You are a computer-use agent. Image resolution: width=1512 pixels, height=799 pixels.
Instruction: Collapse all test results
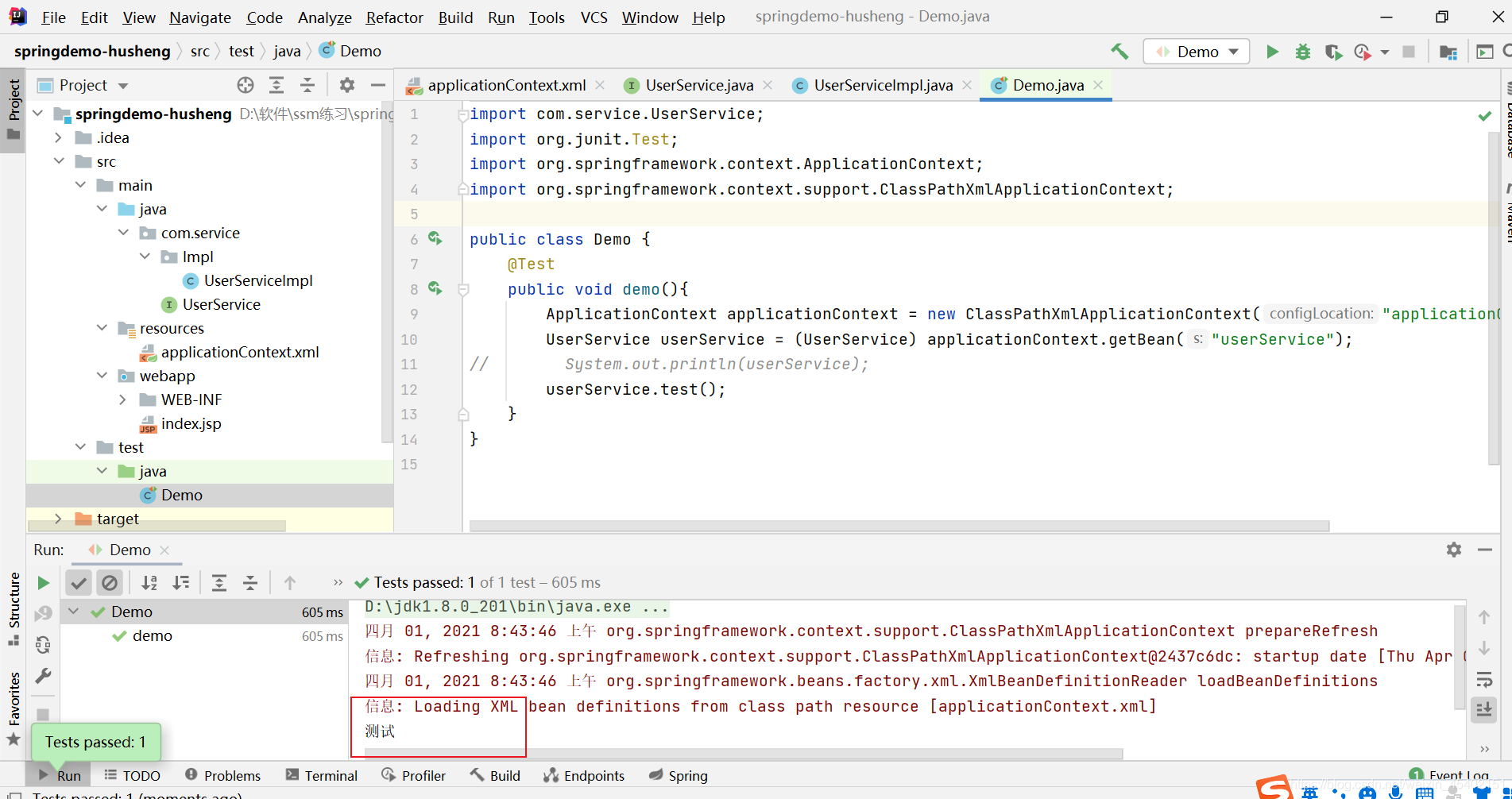(x=250, y=583)
